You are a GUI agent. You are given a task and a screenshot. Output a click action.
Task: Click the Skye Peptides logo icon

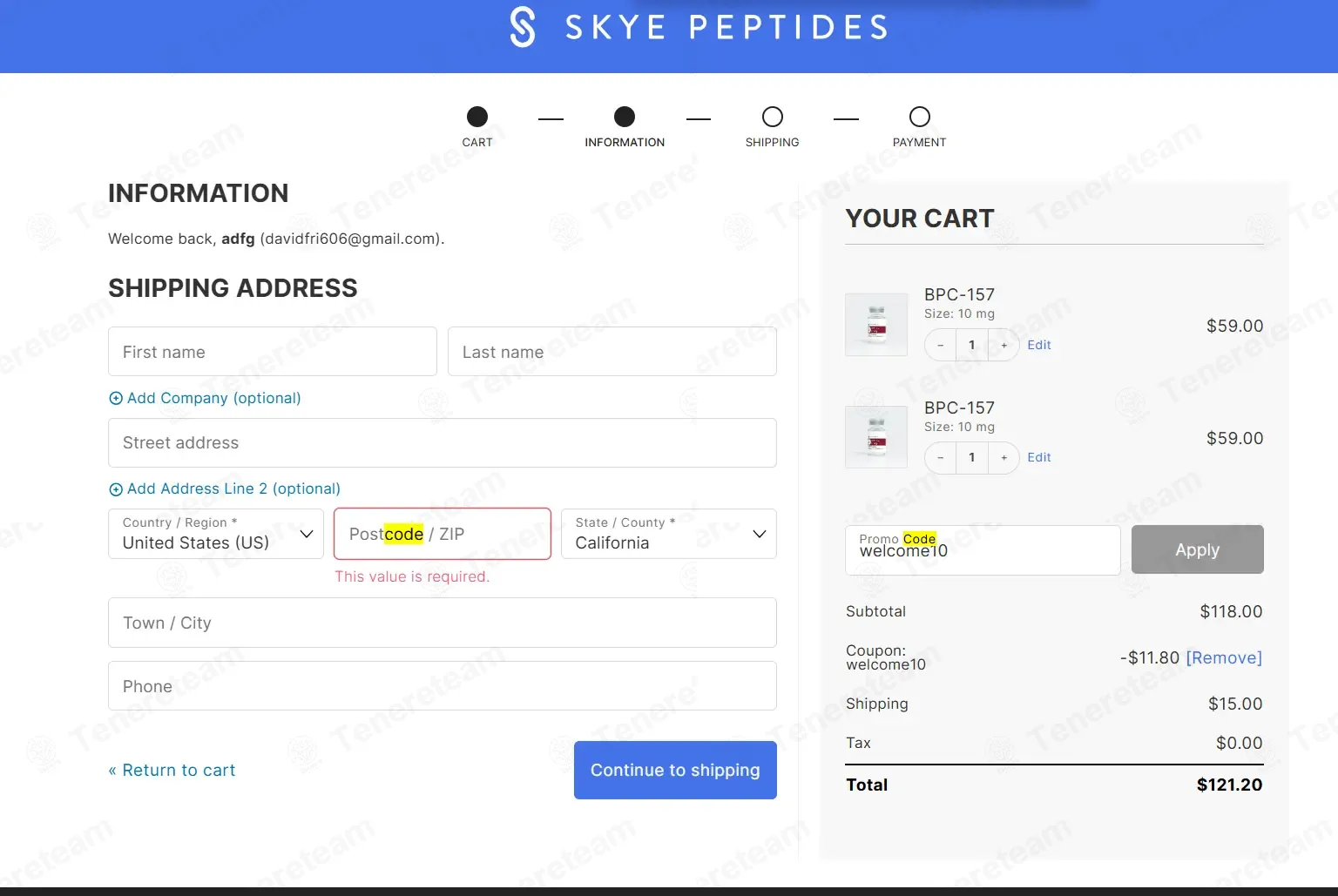tap(523, 27)
